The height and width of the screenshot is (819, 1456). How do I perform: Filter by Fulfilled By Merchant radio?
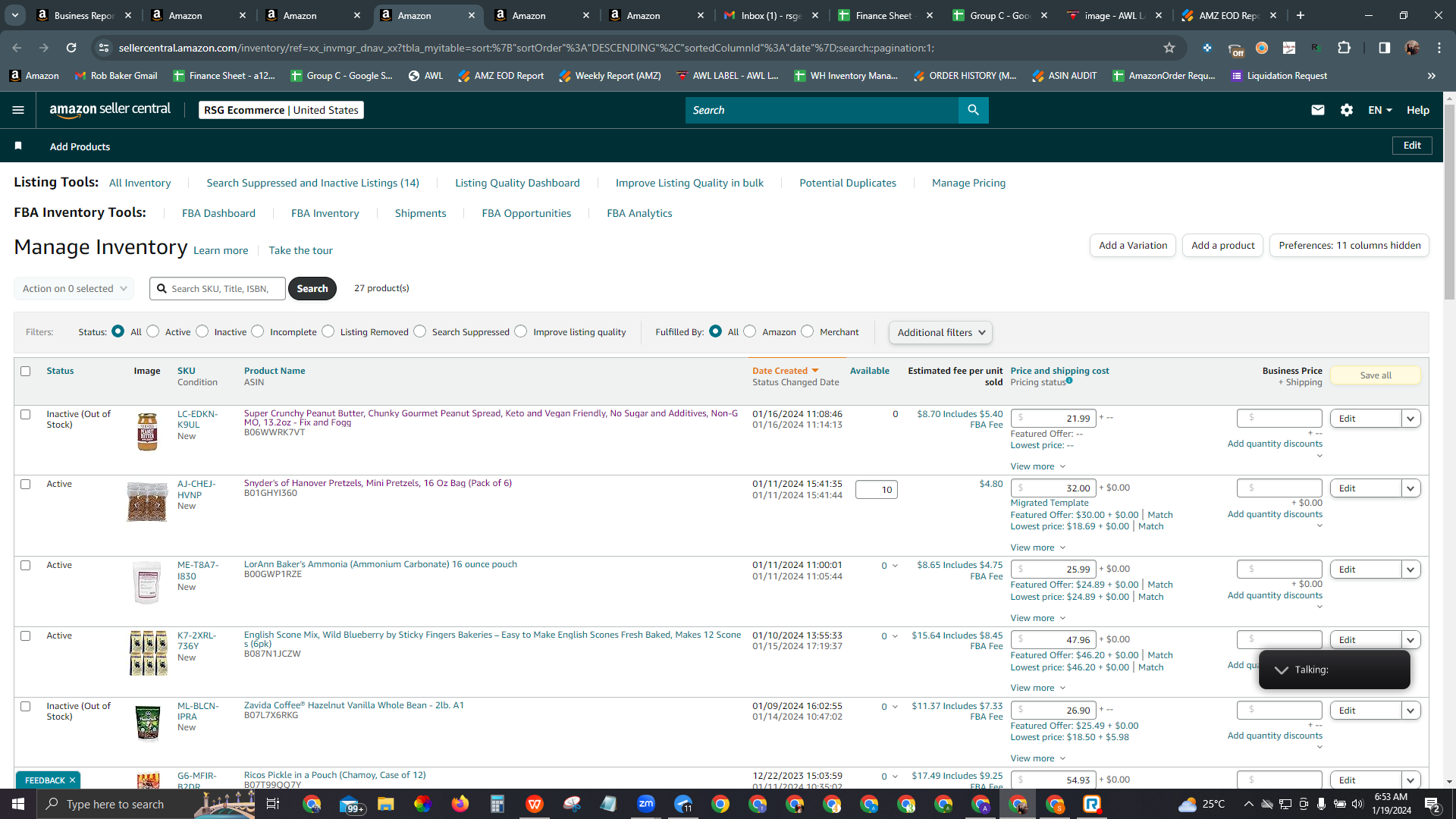coord(808,331)
